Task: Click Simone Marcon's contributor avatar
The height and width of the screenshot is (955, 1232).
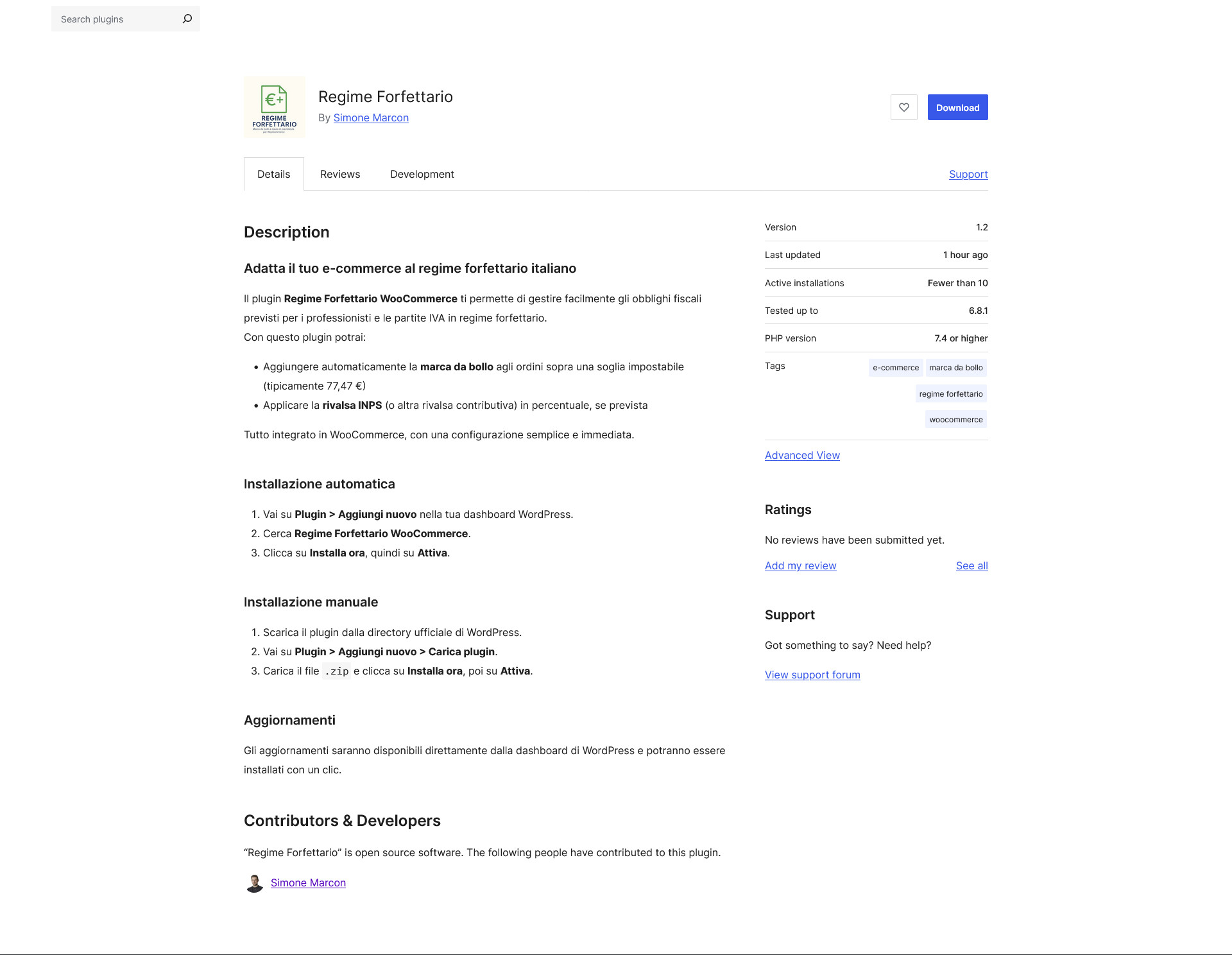Action: (255, 883)
